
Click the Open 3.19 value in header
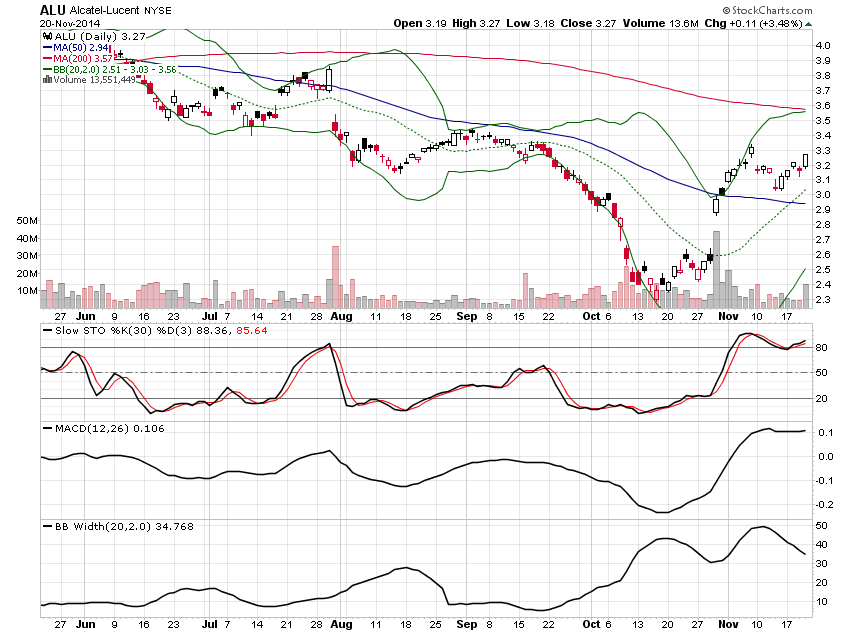(x=420, y=23)
